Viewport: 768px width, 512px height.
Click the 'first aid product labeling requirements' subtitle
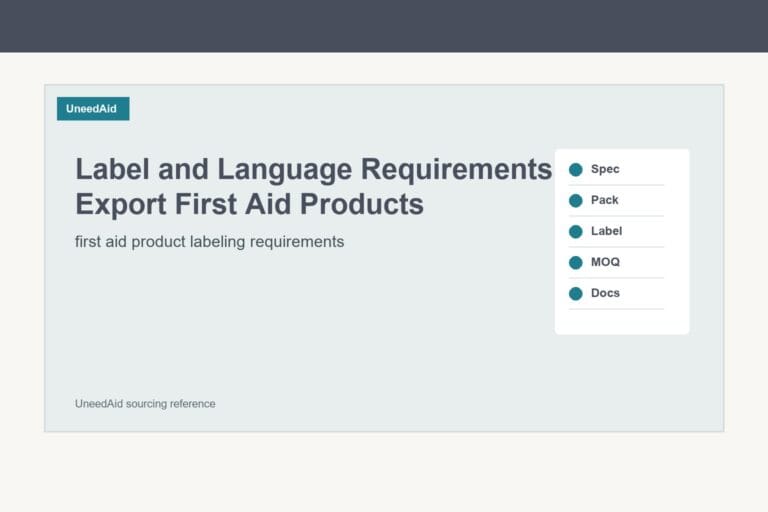tap(210, 242)
